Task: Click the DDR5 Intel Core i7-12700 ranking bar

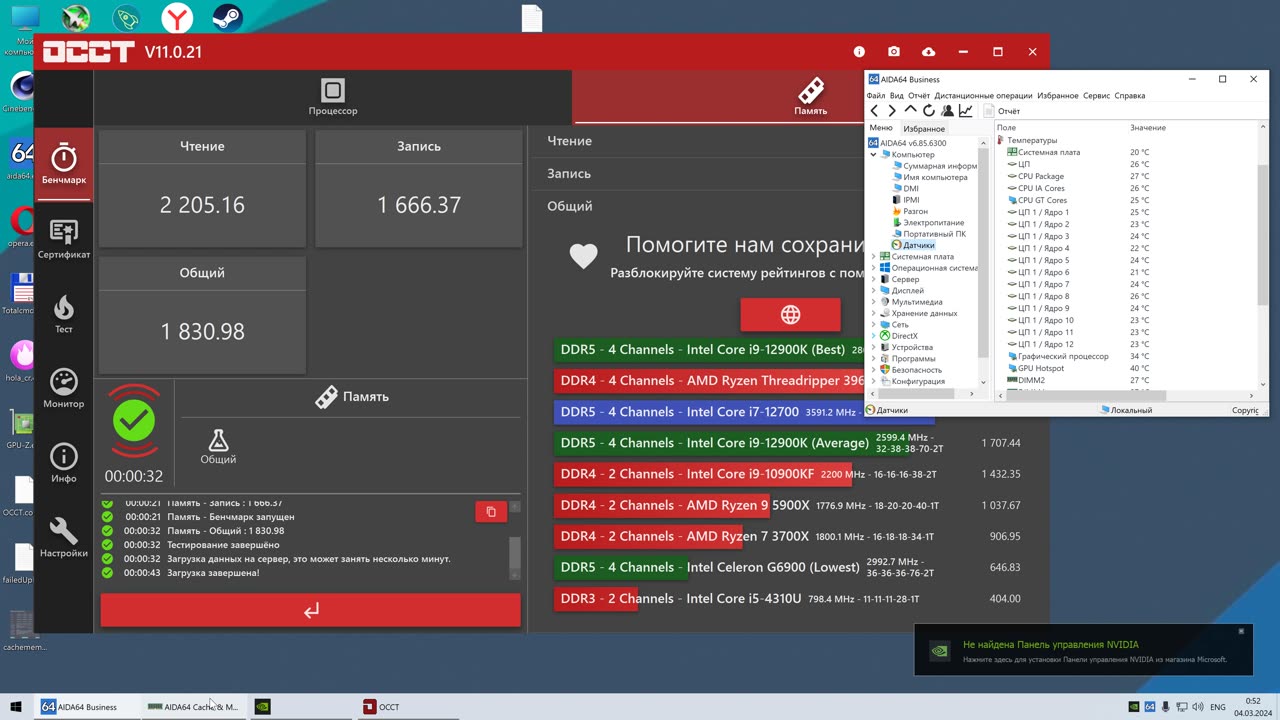Action: point(745,412)
